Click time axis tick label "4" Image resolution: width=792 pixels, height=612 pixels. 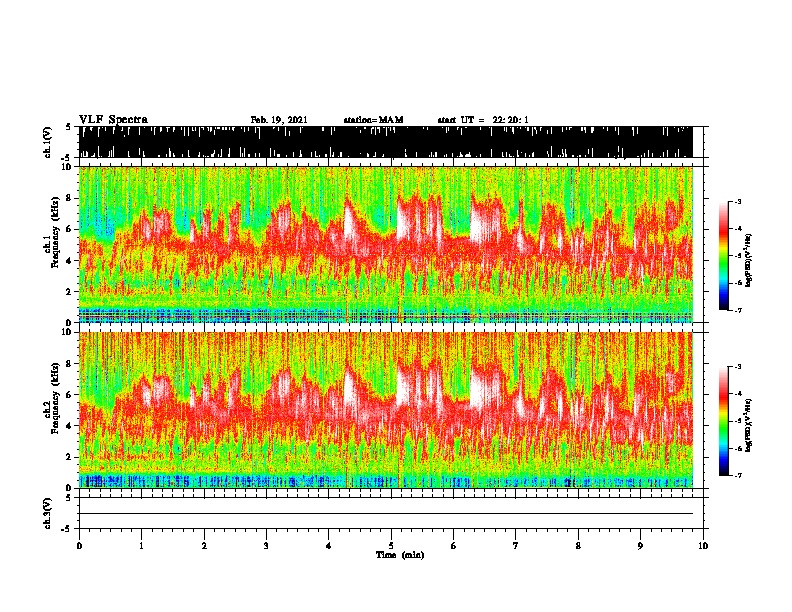(x=329, y=545)
